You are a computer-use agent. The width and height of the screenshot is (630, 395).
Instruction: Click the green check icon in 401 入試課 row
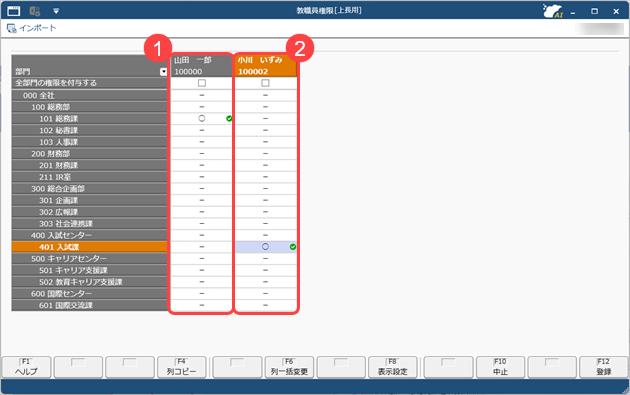pos(293,247)
